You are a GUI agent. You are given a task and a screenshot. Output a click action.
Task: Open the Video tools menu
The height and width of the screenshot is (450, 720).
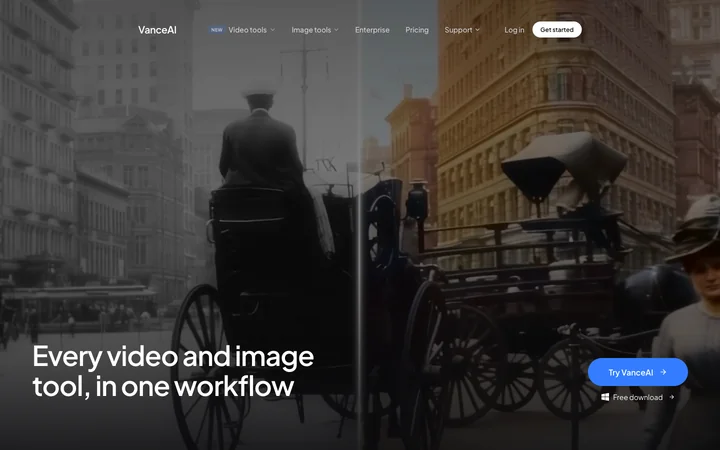point(248,30)
